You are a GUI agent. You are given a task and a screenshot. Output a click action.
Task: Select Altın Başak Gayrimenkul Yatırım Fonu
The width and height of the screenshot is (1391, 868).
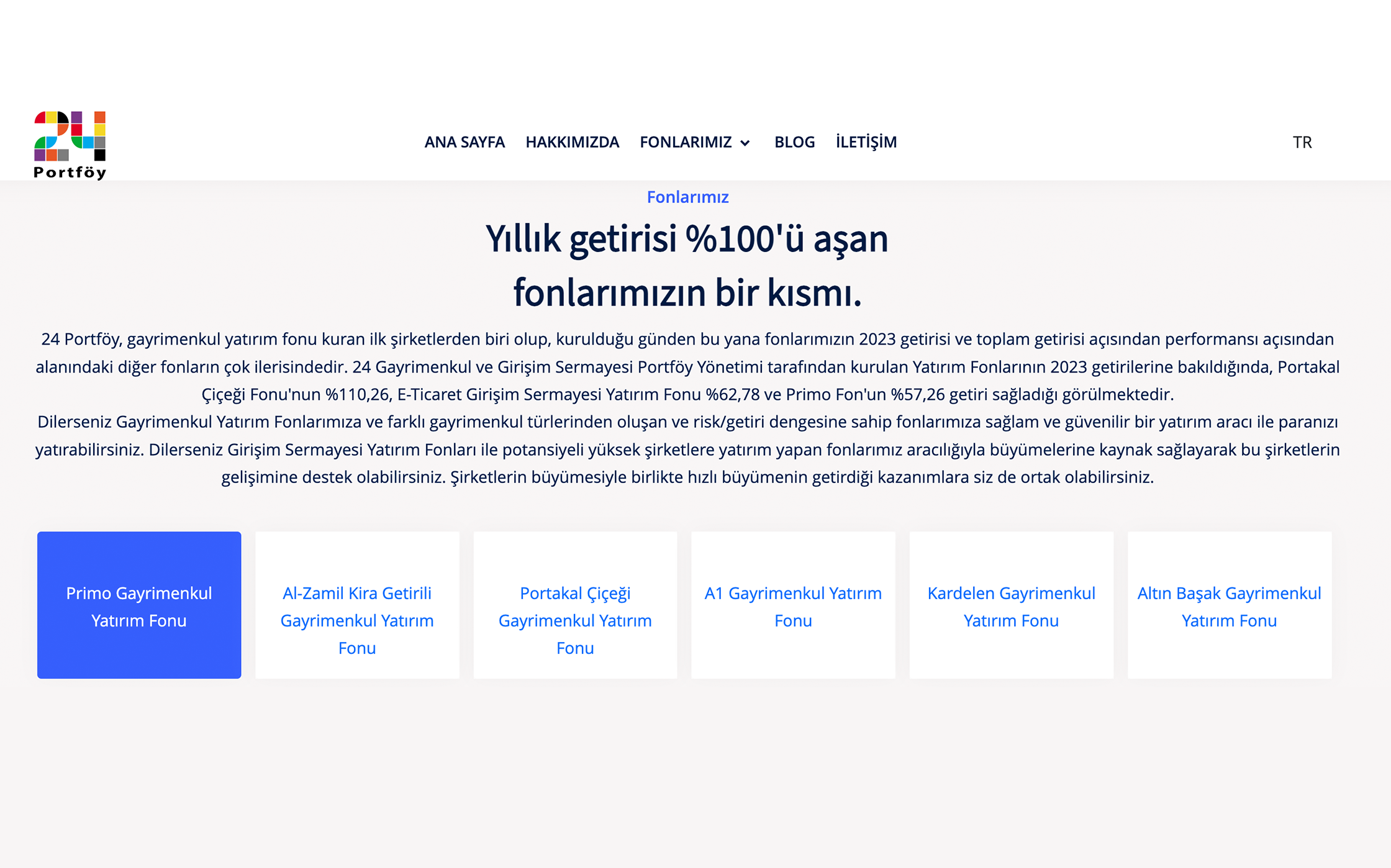pyautogui.click(x=1230, y=605)
